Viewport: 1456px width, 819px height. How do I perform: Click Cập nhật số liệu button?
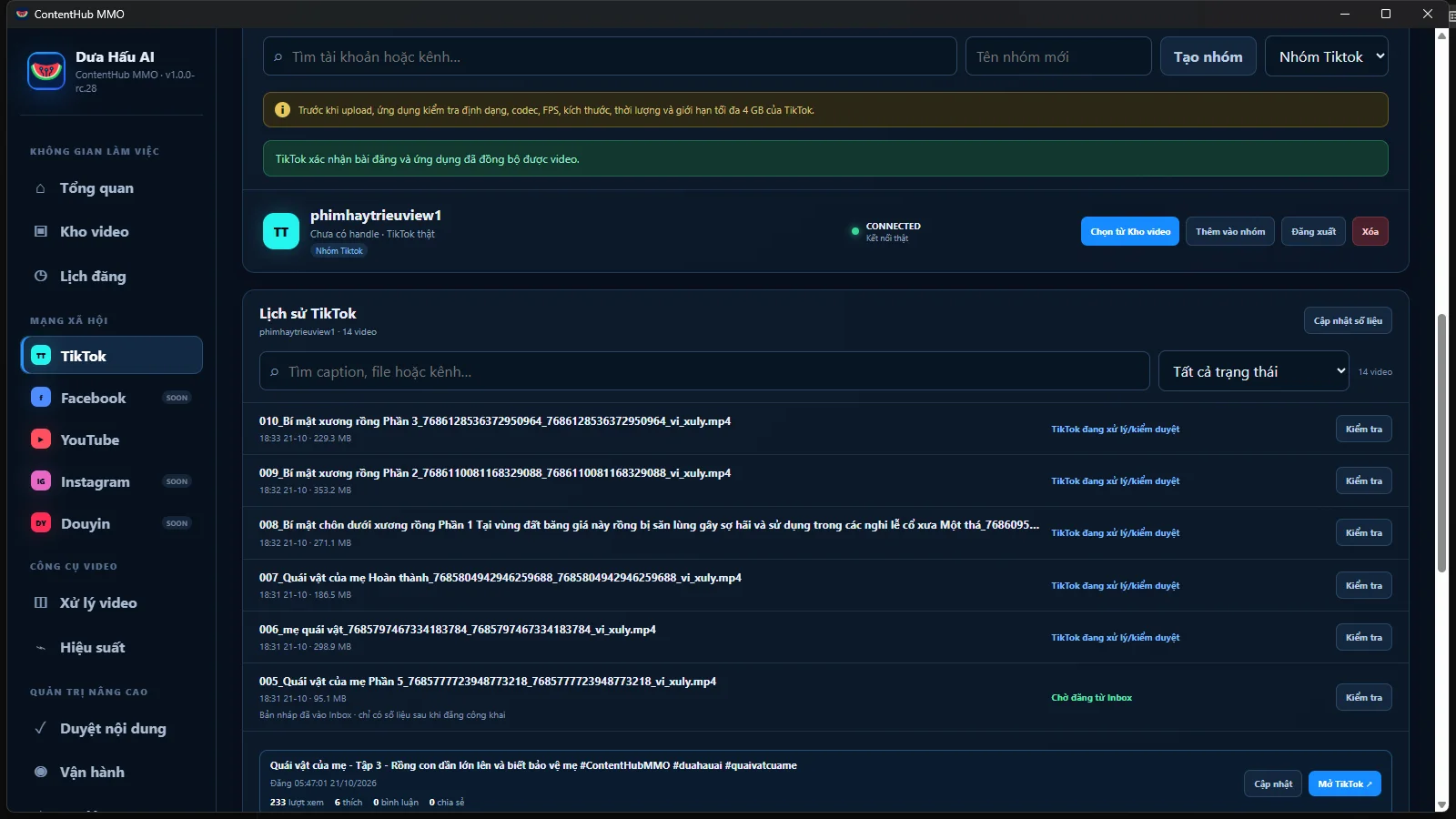(x=1348, y=320)
